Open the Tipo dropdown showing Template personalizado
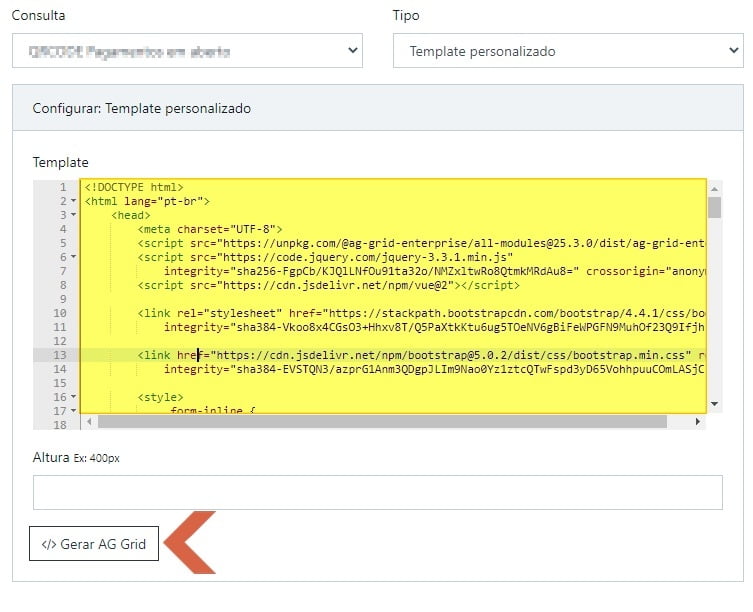Screen dimensions: 753x612 click(567, 51)
